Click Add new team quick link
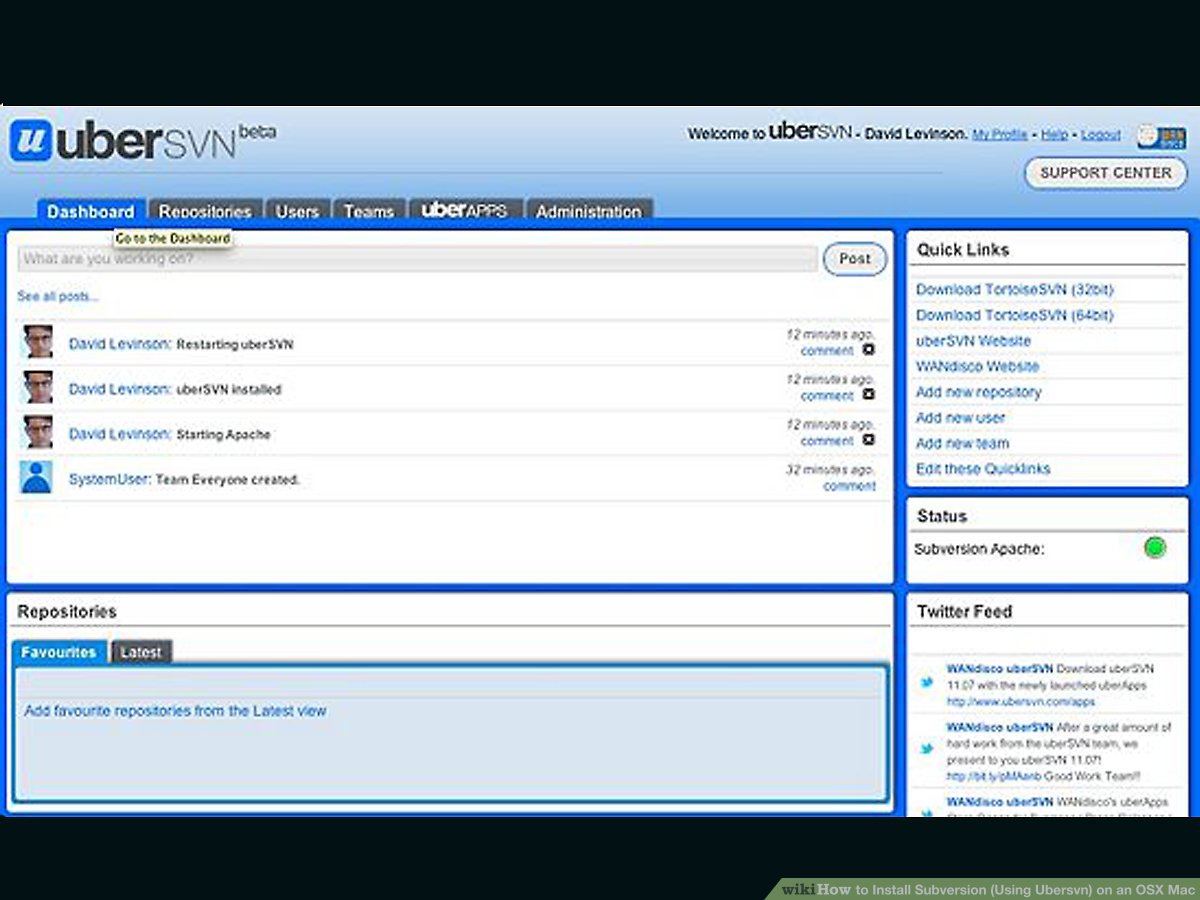Viewport: 1200px width, 900px height. point(963,443)
